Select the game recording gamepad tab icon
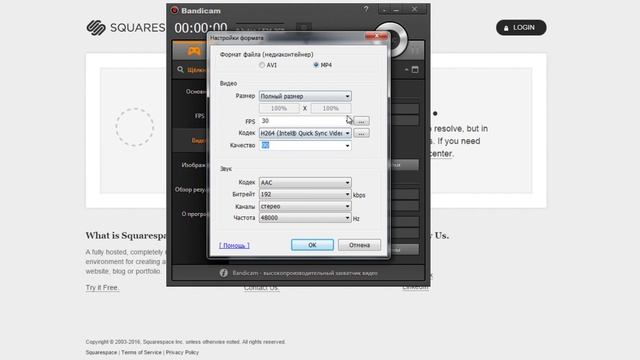The image size is (640, 360). [194, 51]
